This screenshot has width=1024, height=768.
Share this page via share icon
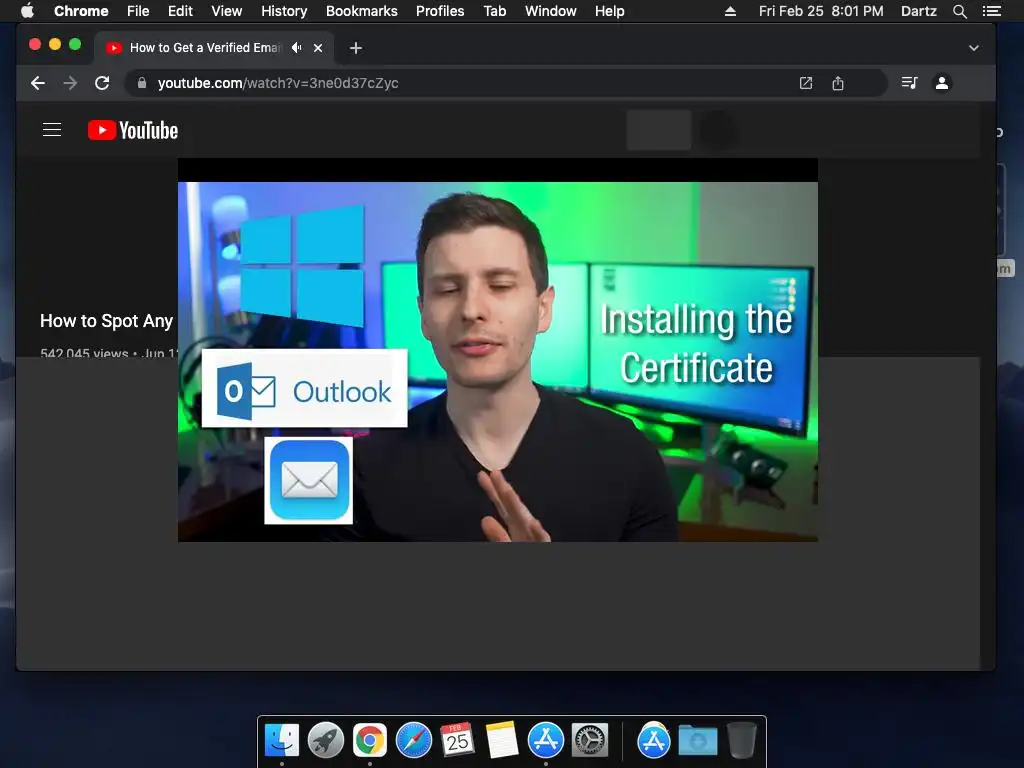838,83
